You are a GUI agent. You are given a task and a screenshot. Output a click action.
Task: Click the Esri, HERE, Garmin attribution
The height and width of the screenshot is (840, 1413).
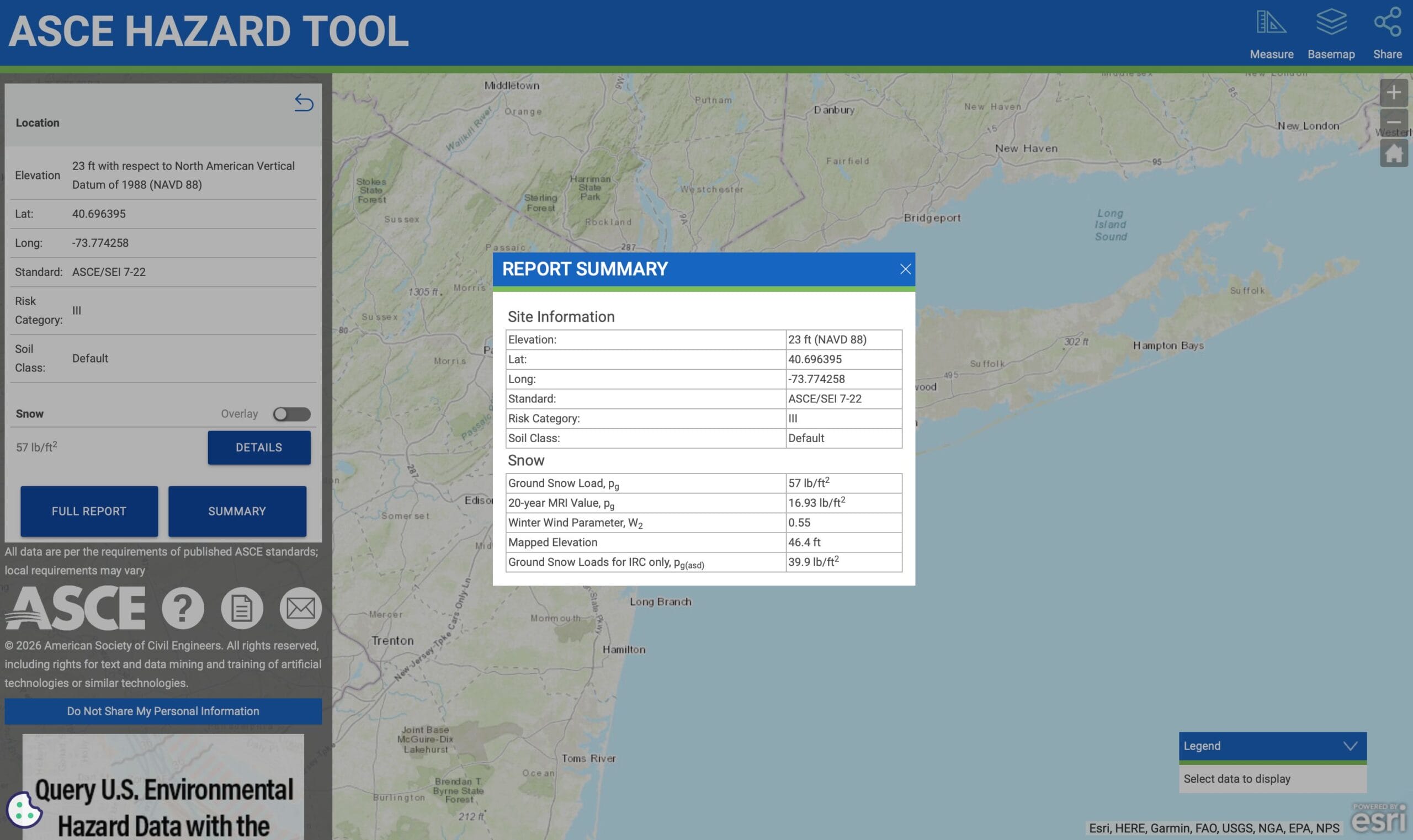[x=1214, y=828]
